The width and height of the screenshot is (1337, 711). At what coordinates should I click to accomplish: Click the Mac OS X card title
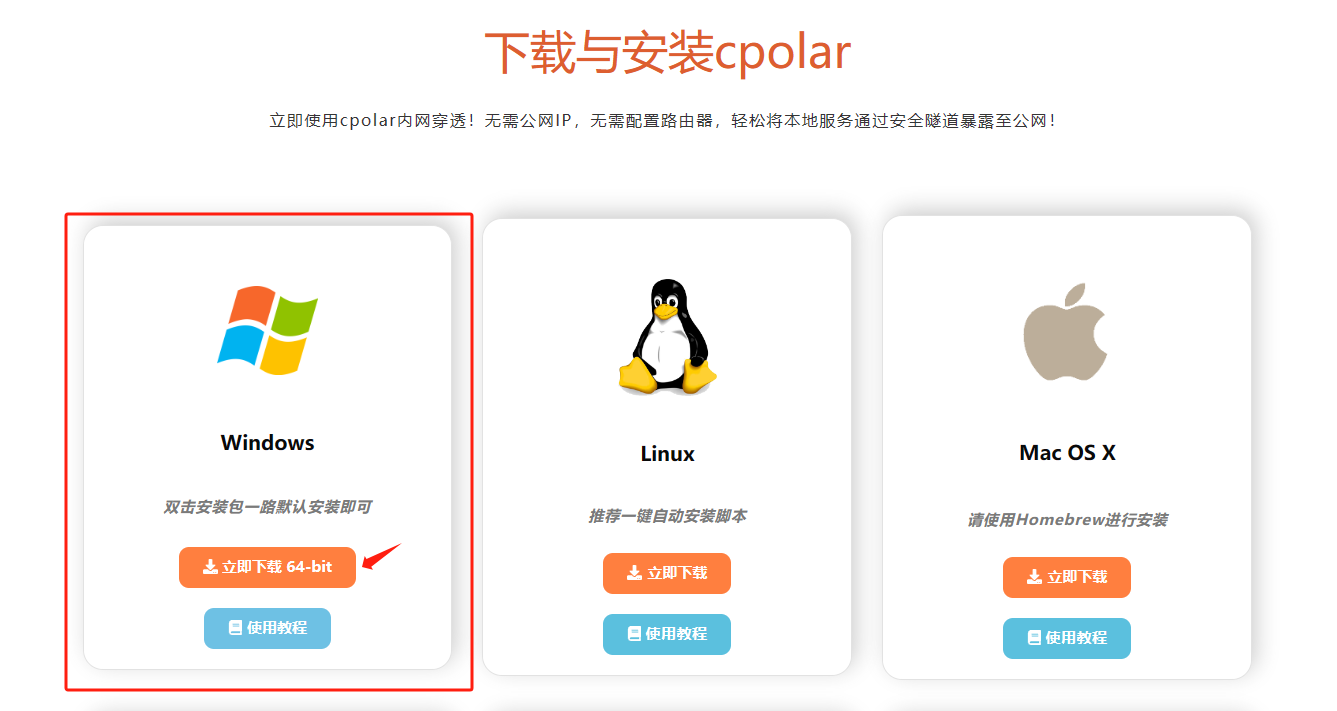(x=1067, y=452)
